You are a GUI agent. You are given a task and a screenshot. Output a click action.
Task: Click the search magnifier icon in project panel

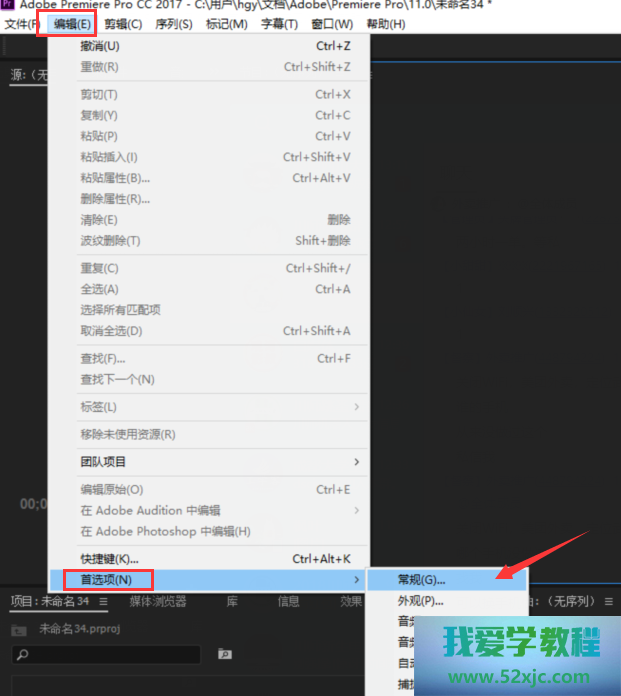coord(22,655)
